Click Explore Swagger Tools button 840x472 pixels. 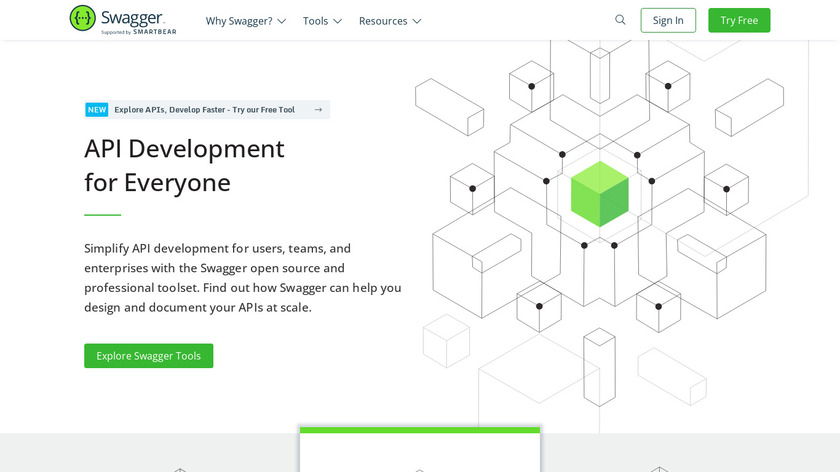(148, 356)
